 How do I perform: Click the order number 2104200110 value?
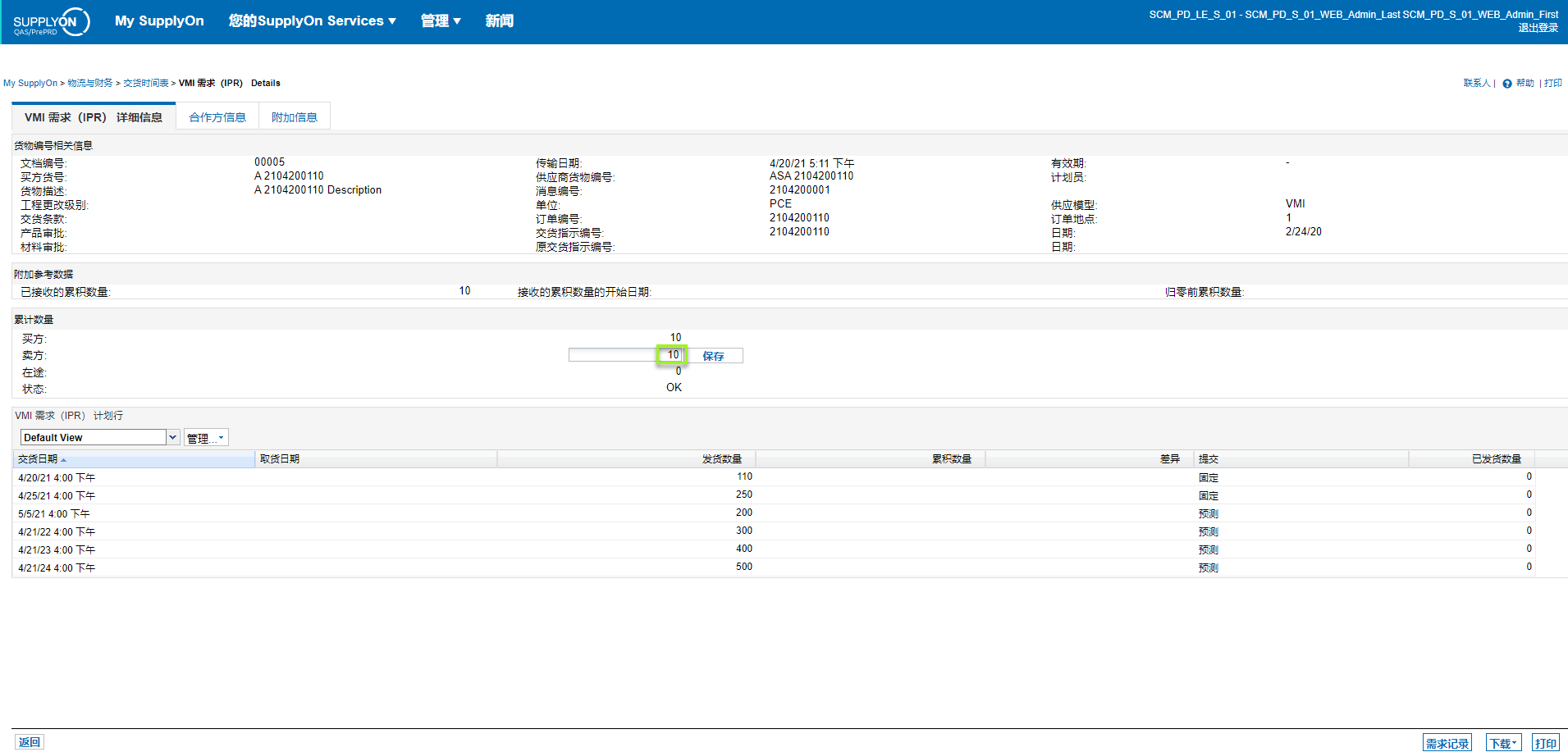pos(799,218)
